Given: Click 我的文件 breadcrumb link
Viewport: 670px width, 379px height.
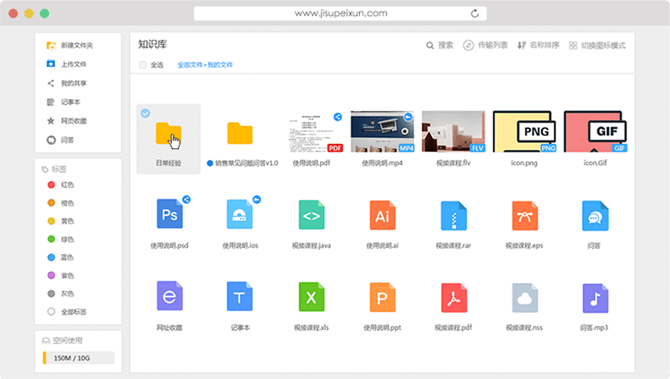Looking at the screenshot, I should coord(220,65).
